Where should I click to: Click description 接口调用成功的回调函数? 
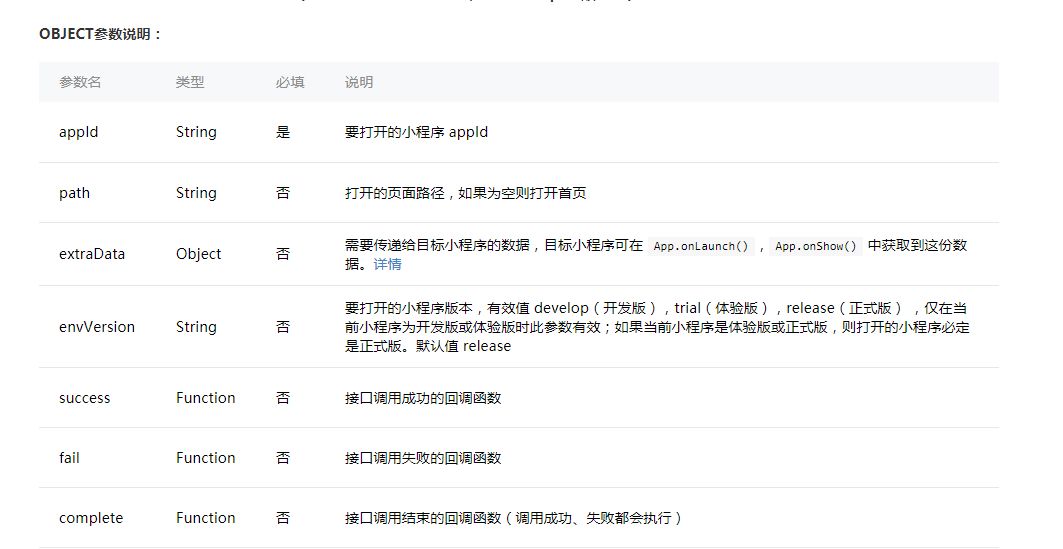(423, 399)
